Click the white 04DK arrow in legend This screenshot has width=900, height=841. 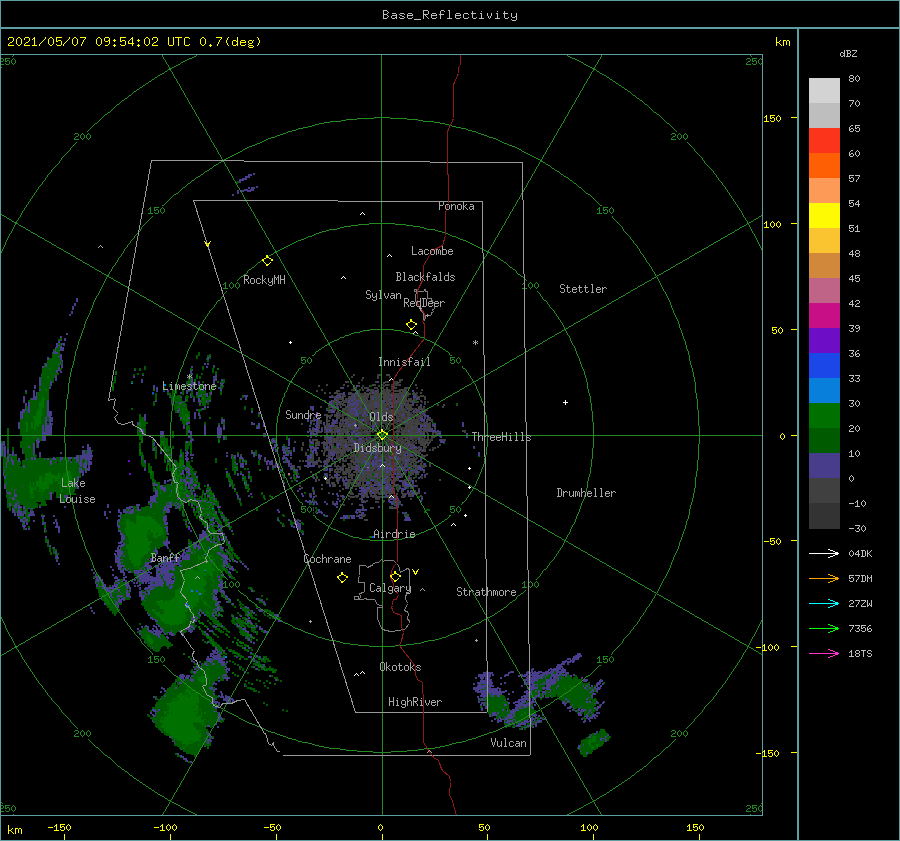[824, 553]
